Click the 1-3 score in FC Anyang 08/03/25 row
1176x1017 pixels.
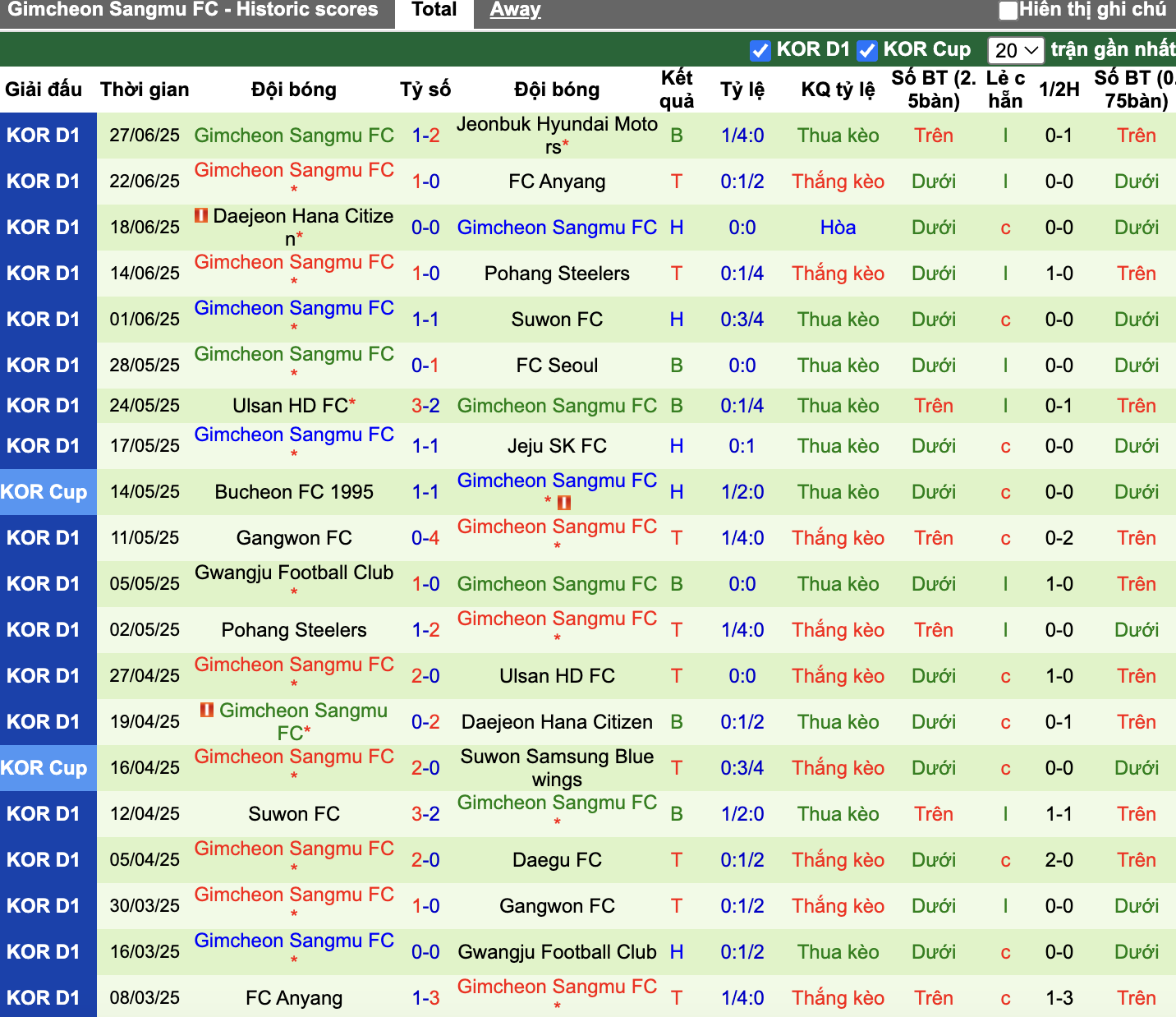(x=425, y=998)
